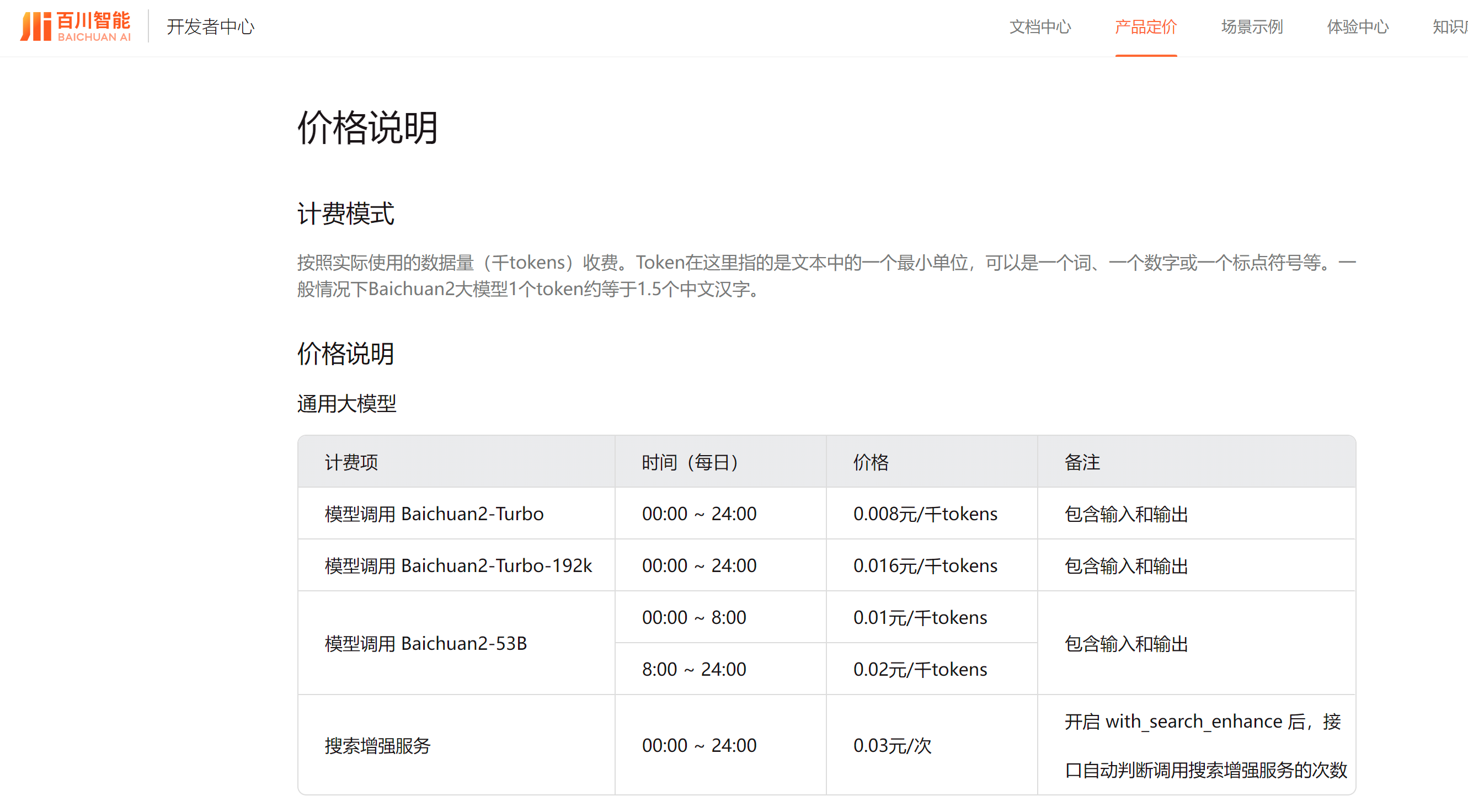
Task: Click the Baichuan AI logo
Action: click(x=75, y=26)
